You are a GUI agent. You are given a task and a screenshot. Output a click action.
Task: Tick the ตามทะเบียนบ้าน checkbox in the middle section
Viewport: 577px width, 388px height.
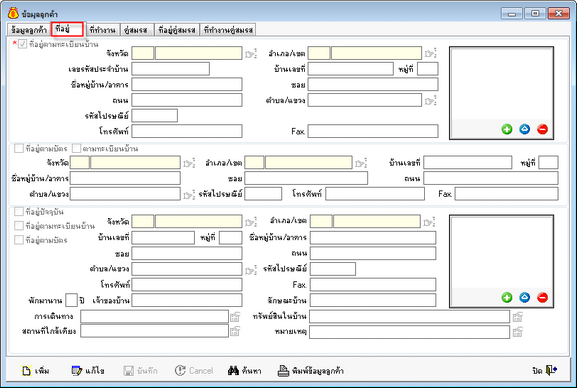coord(76,148)
